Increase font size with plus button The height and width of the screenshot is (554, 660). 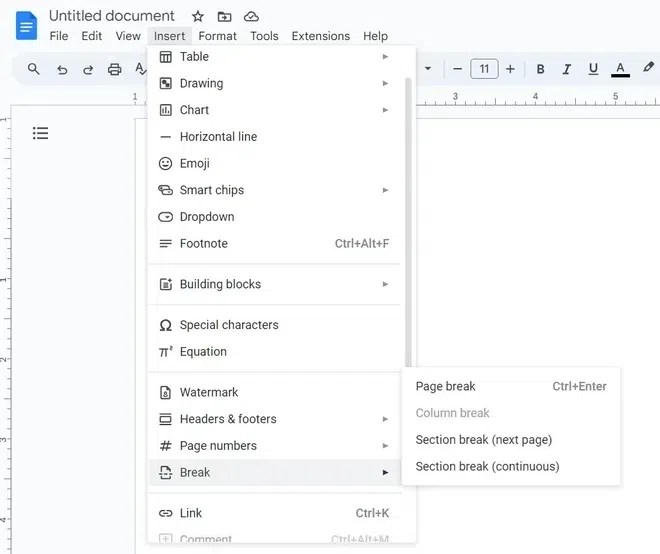[510, 69]
